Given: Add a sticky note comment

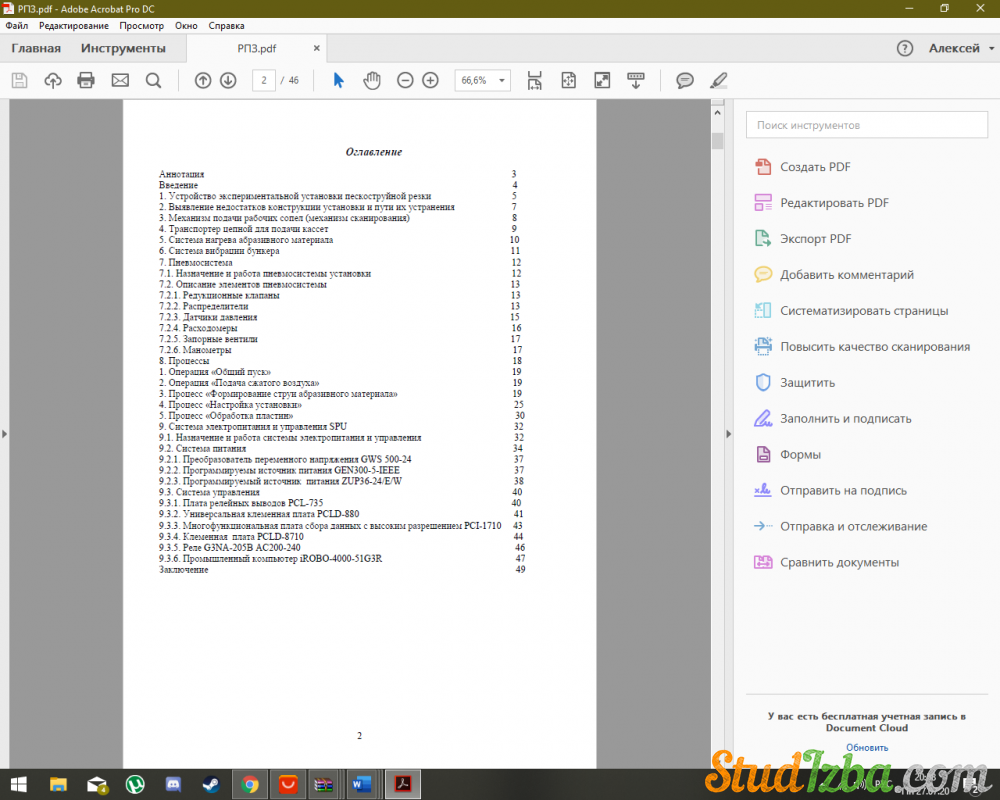Looking at the screenshot, I should pyautogui.click(x=685, y=81).
